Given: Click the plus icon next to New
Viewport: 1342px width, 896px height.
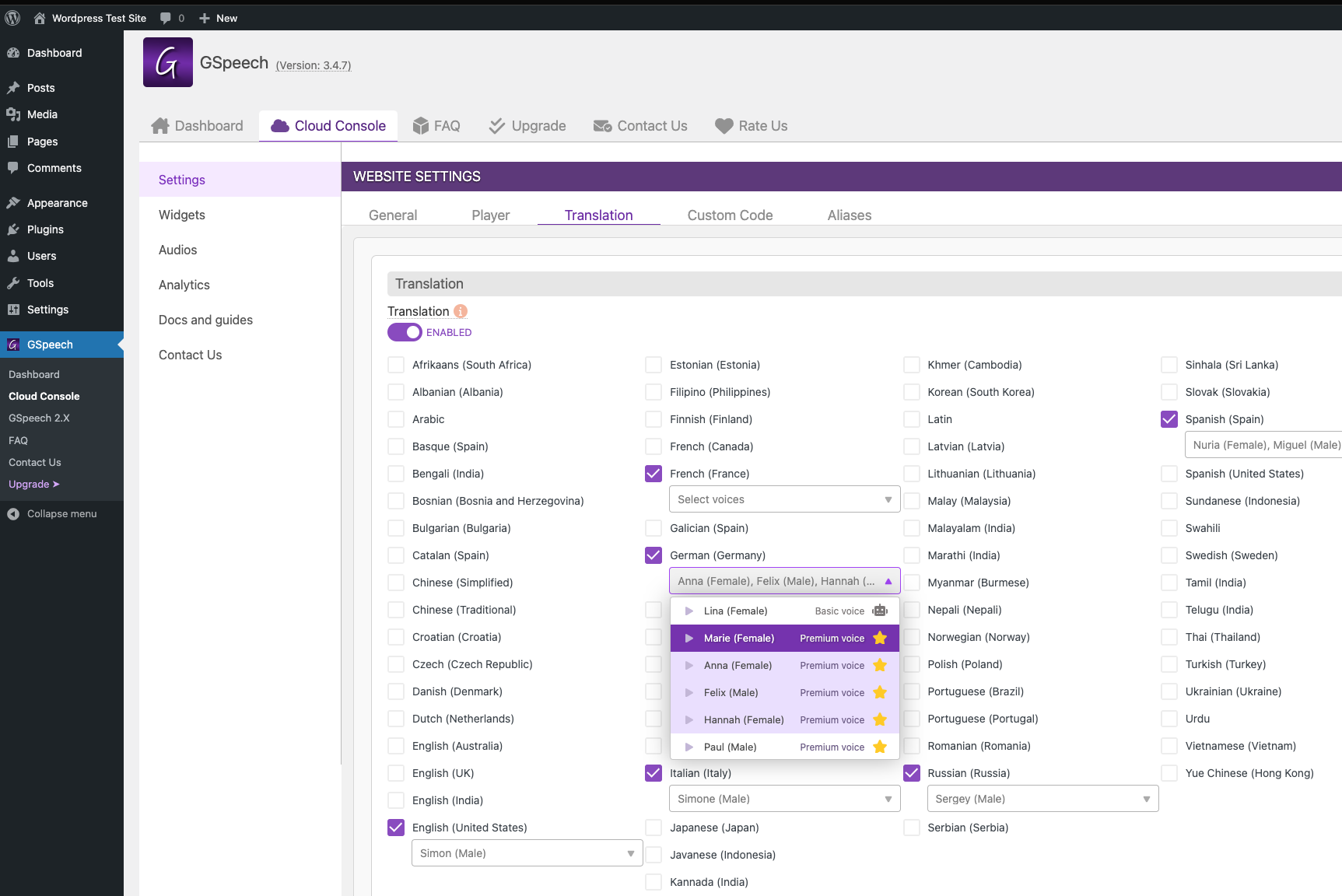Looking at the screenshot, I should (x=205, y=18).
